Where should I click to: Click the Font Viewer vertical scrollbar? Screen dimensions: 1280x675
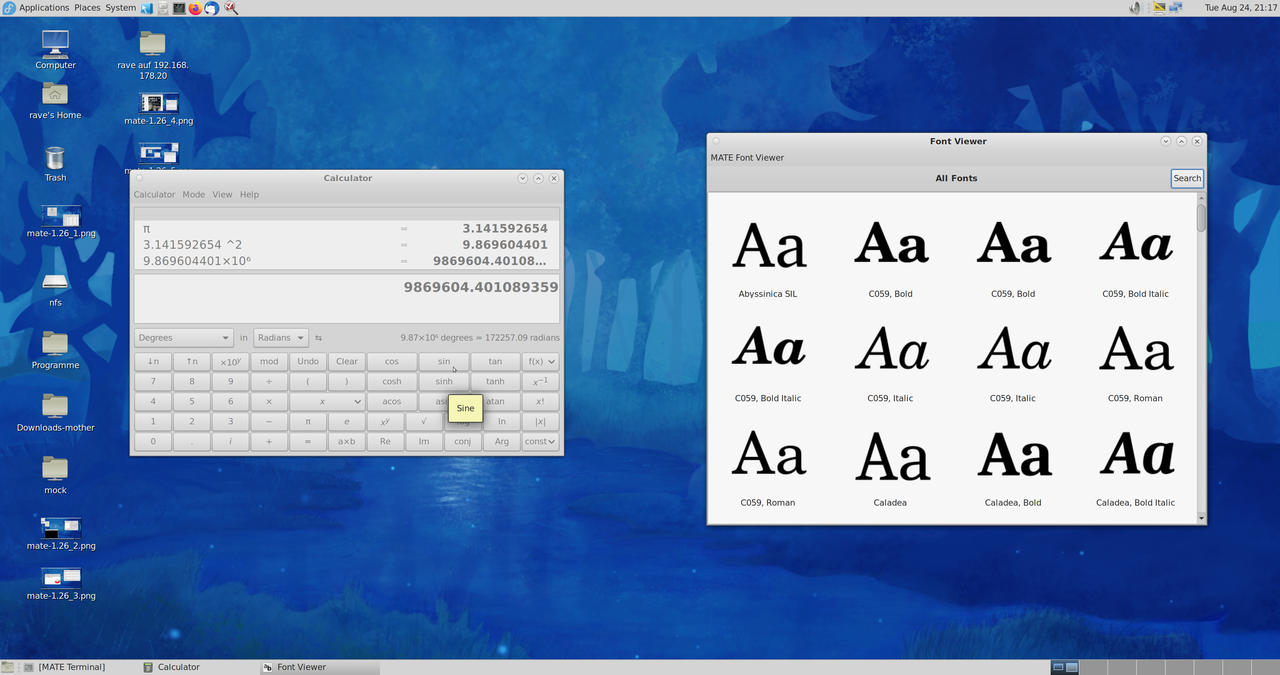point(1201,215)
